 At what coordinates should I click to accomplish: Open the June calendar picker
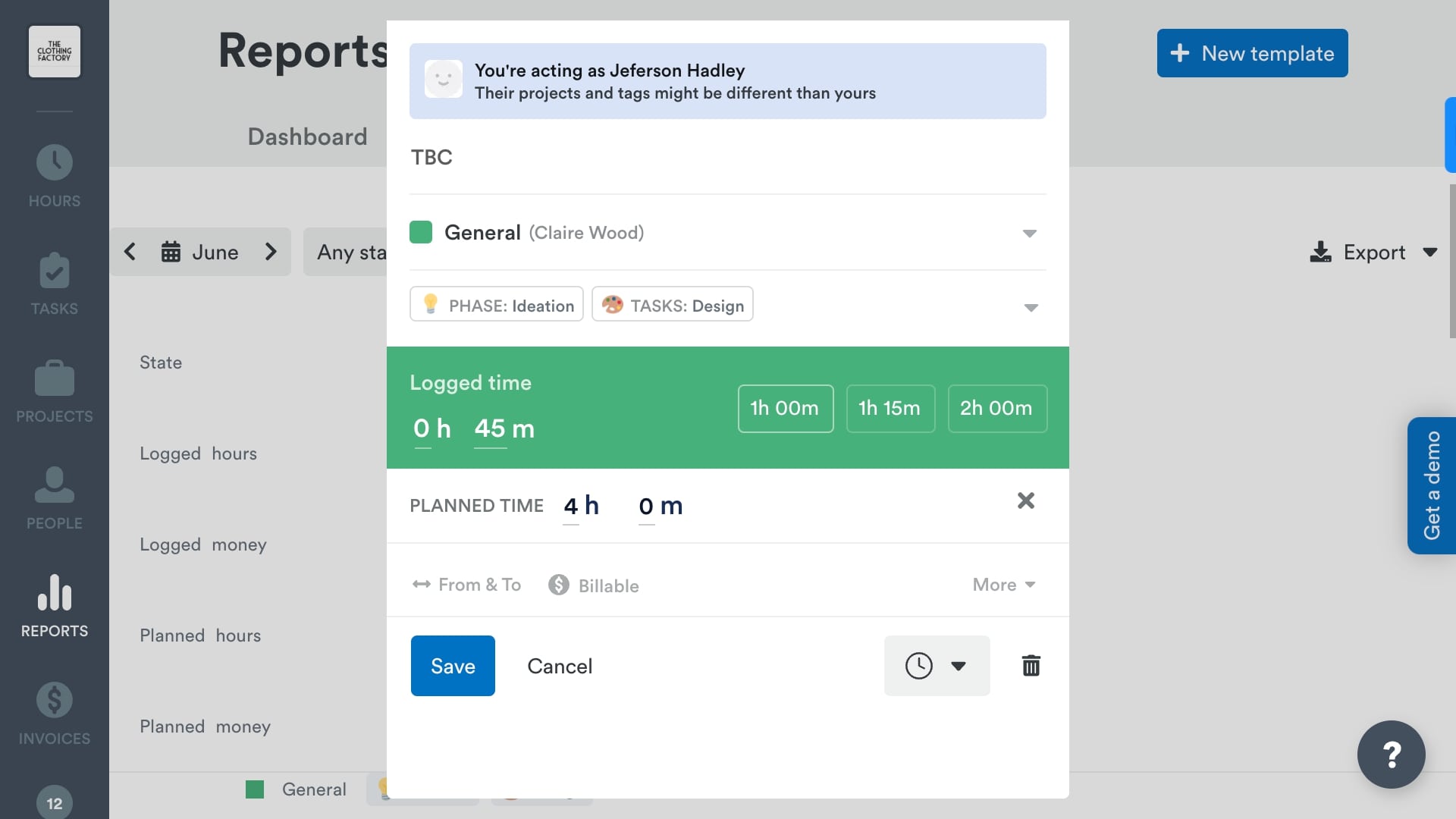click(x=200, y=252)
